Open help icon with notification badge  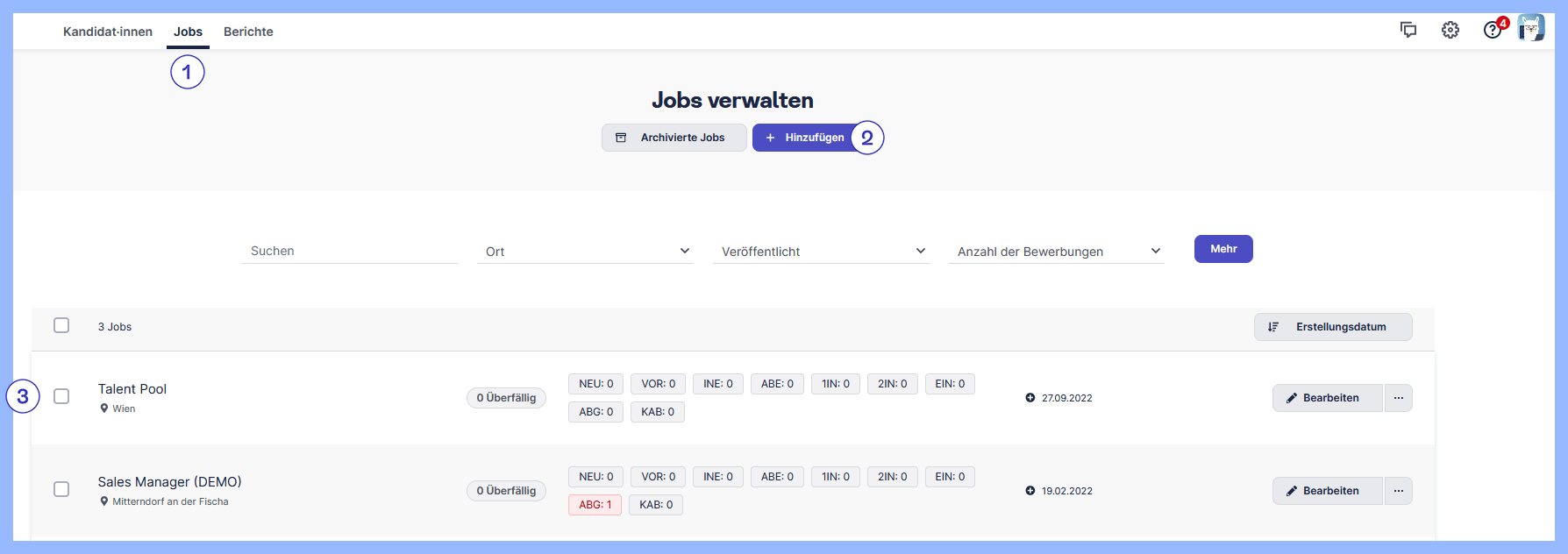coord(1493,30)
